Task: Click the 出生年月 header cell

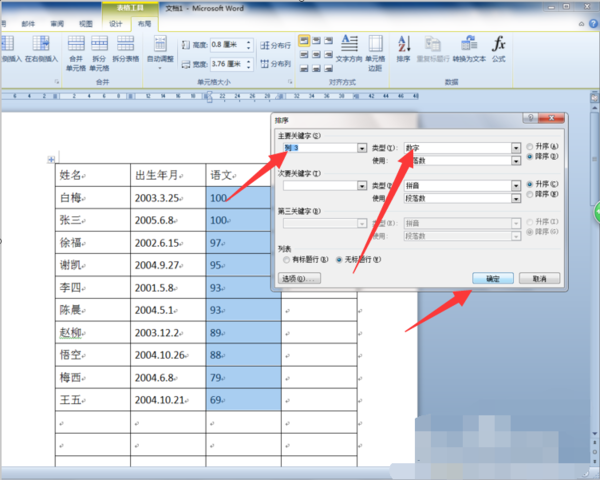Action: click(x=168, y=175)
